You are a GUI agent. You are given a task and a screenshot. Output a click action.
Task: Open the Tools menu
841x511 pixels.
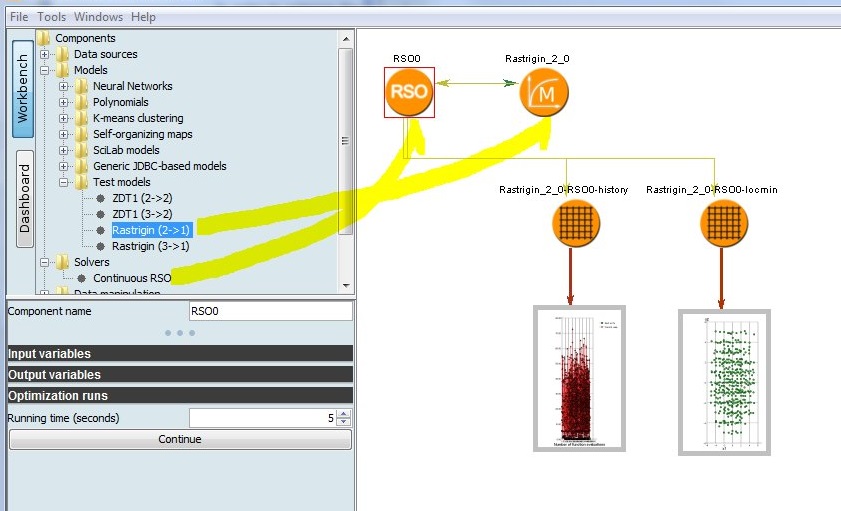point(51,17)
